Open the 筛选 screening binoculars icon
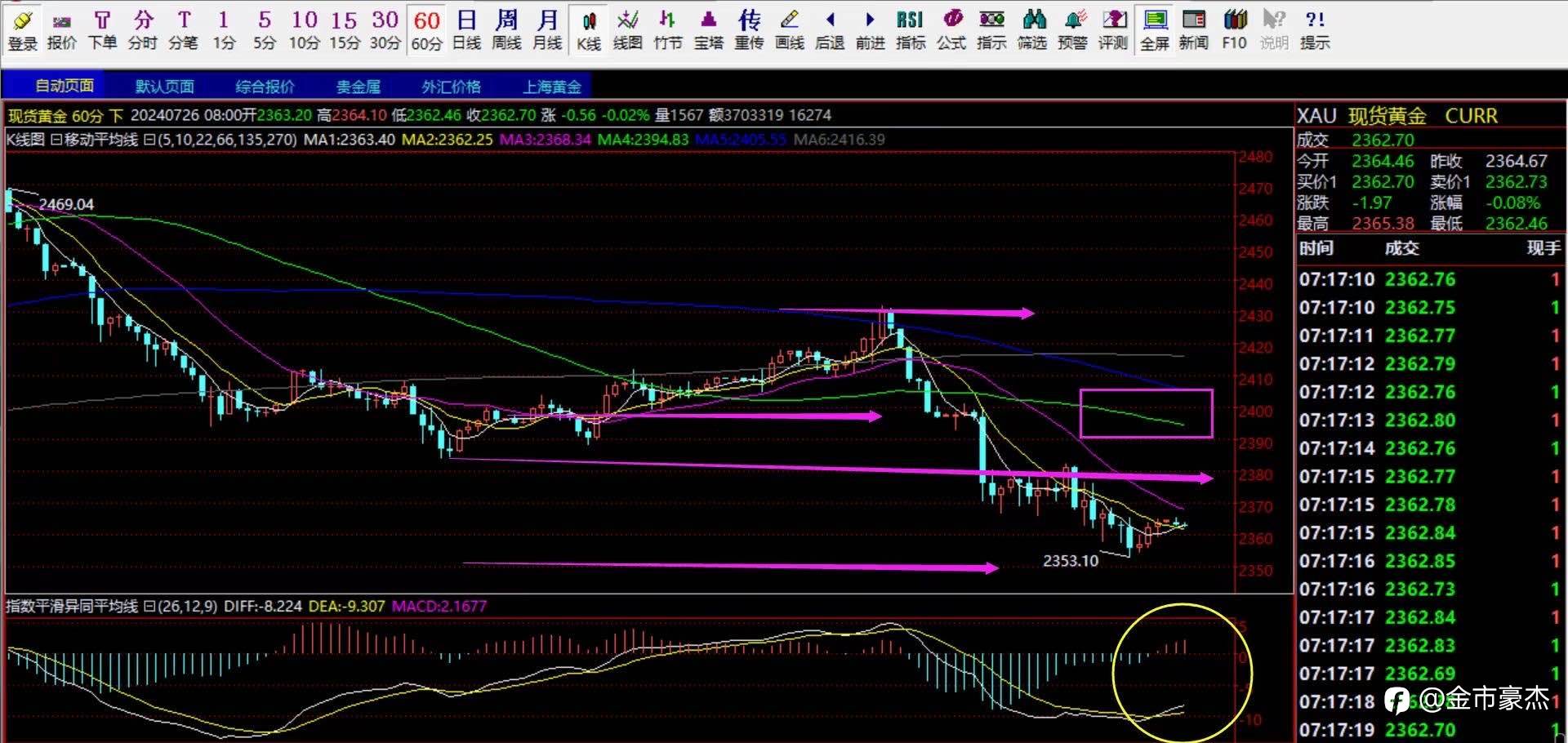This screenshot has height=743, width=1568. coord(1032,30)
